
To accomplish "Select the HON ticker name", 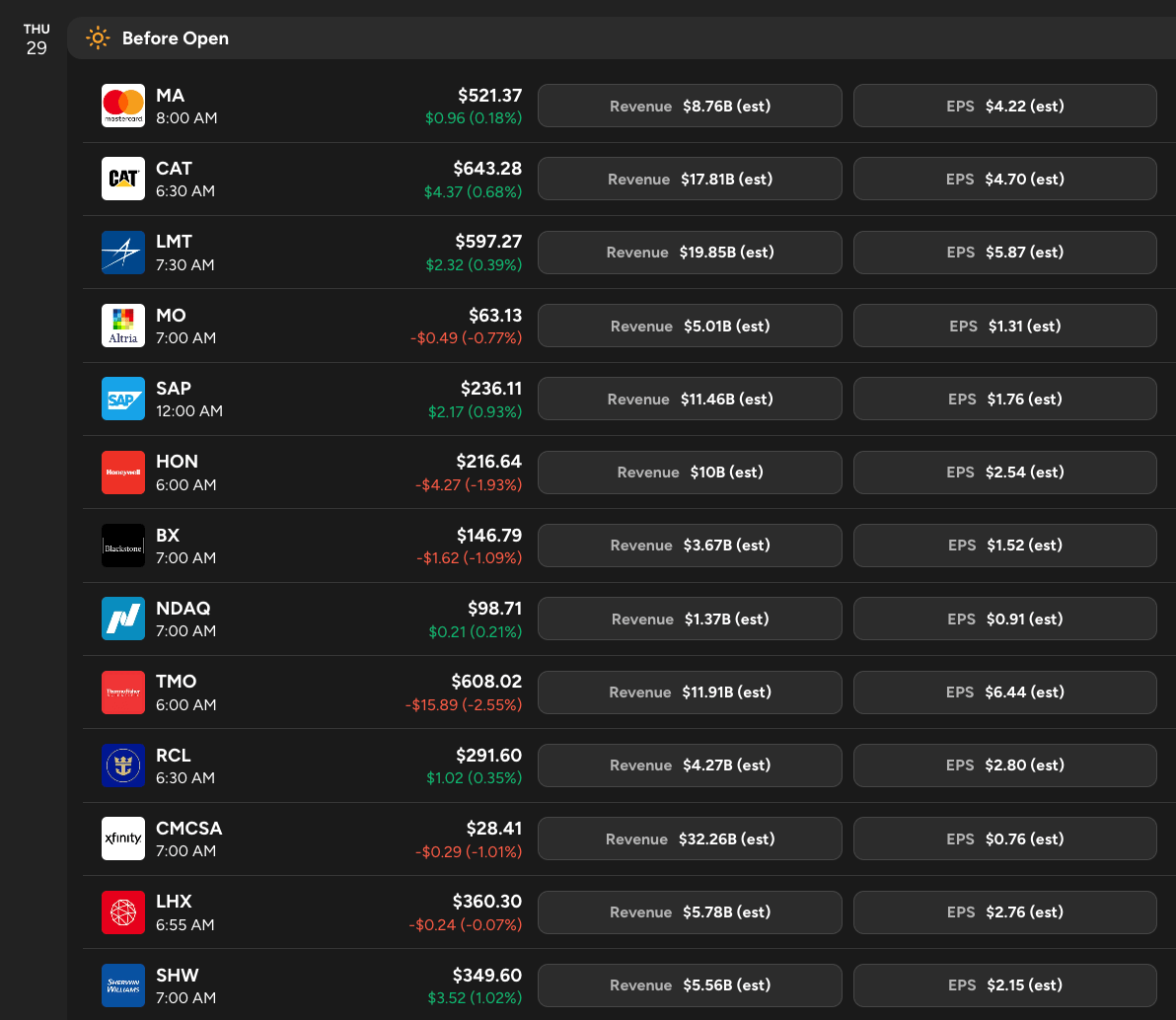I will tap(177, 462).
